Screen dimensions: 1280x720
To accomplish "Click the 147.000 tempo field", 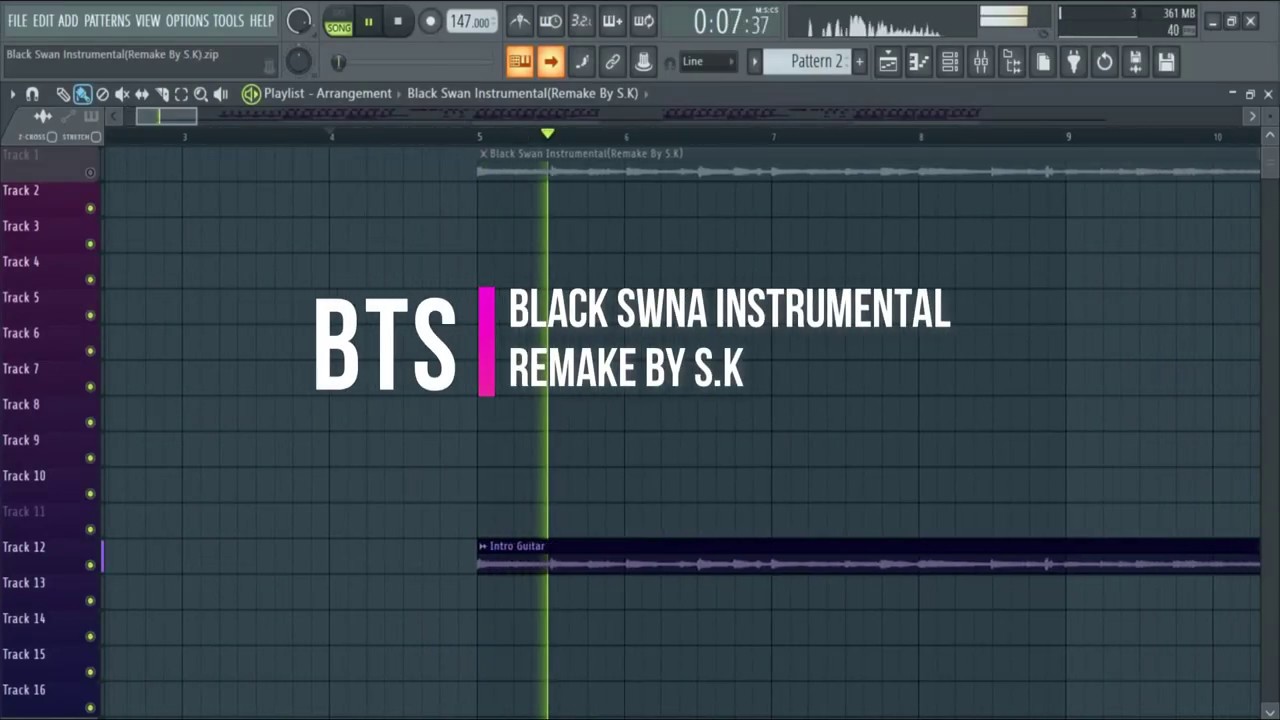I will [471, 21].
